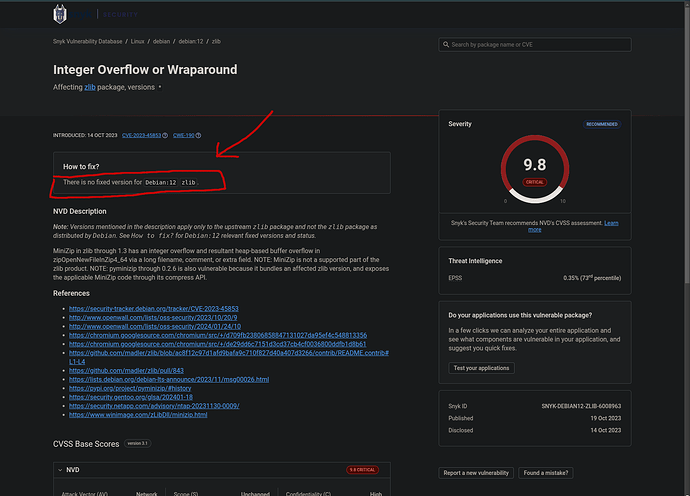Image resolution: width=690 pixels, height=496 pixels.
Task: Open the debian:12 breadcrumb link
Action: tap(191, 41)
